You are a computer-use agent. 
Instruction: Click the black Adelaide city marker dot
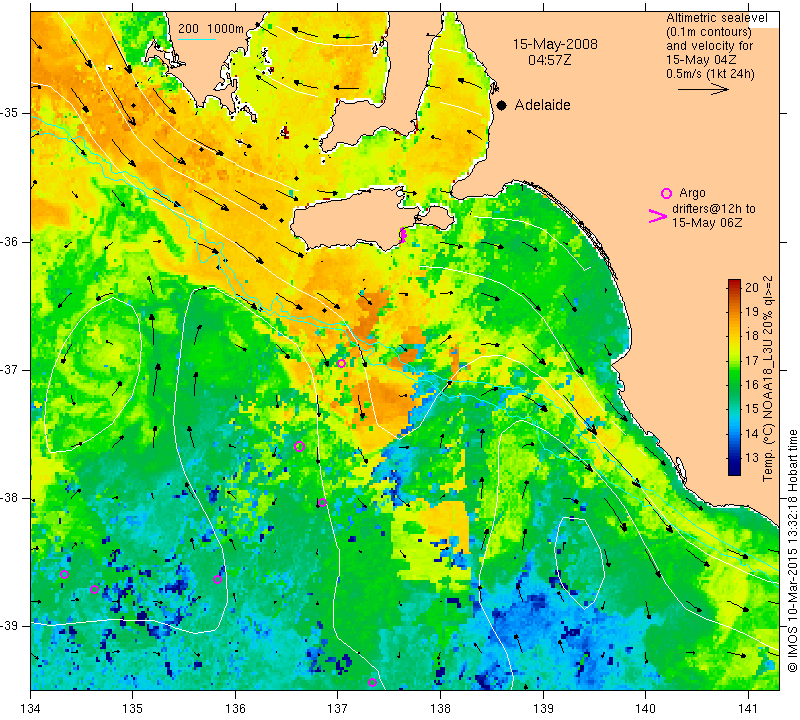coord(502,105)
